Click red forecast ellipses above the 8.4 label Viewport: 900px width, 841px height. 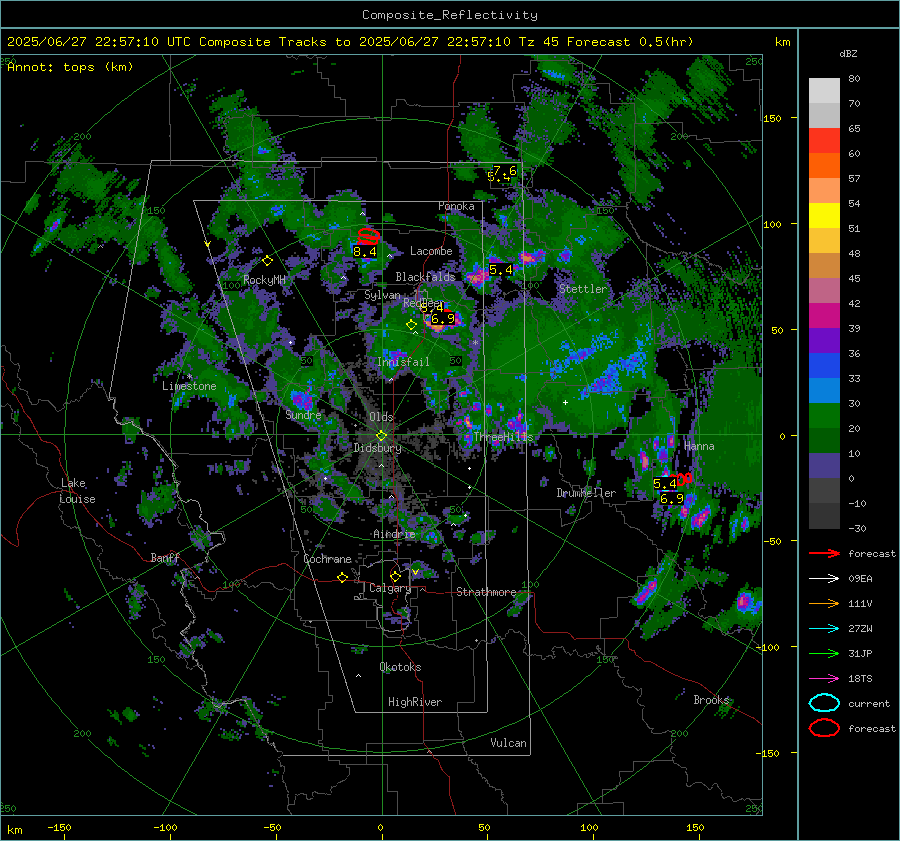pos(368,236)
